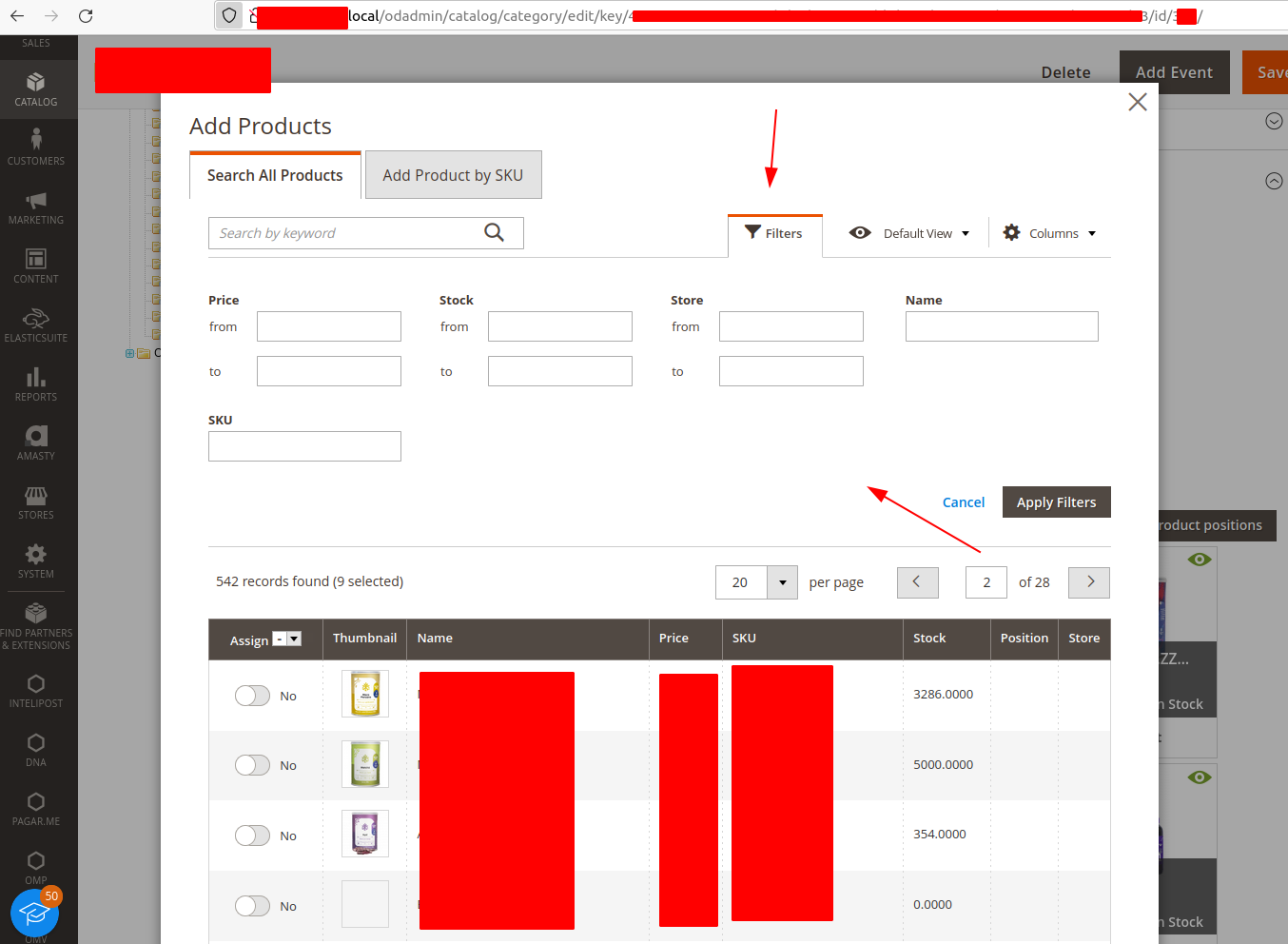Click the keyword search magnifier icon
Screen dimensions: 1288x944
tap(494, 232)
